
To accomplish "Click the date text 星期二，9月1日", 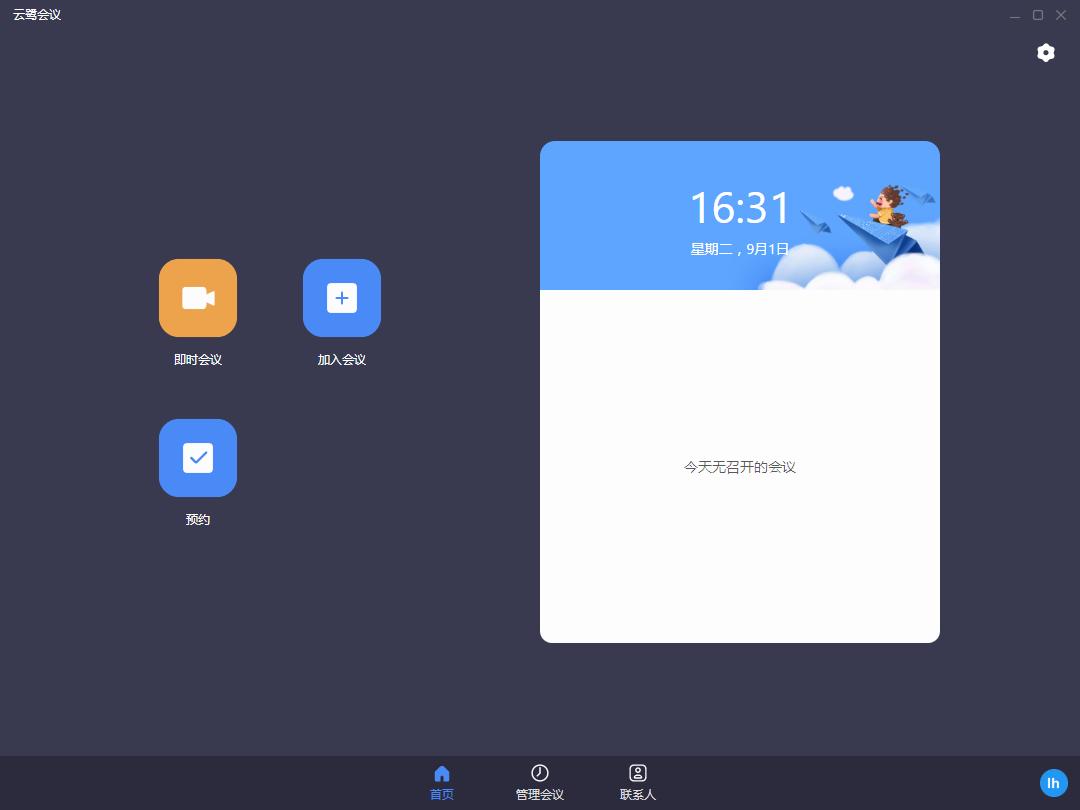I will tap(740, 249).
